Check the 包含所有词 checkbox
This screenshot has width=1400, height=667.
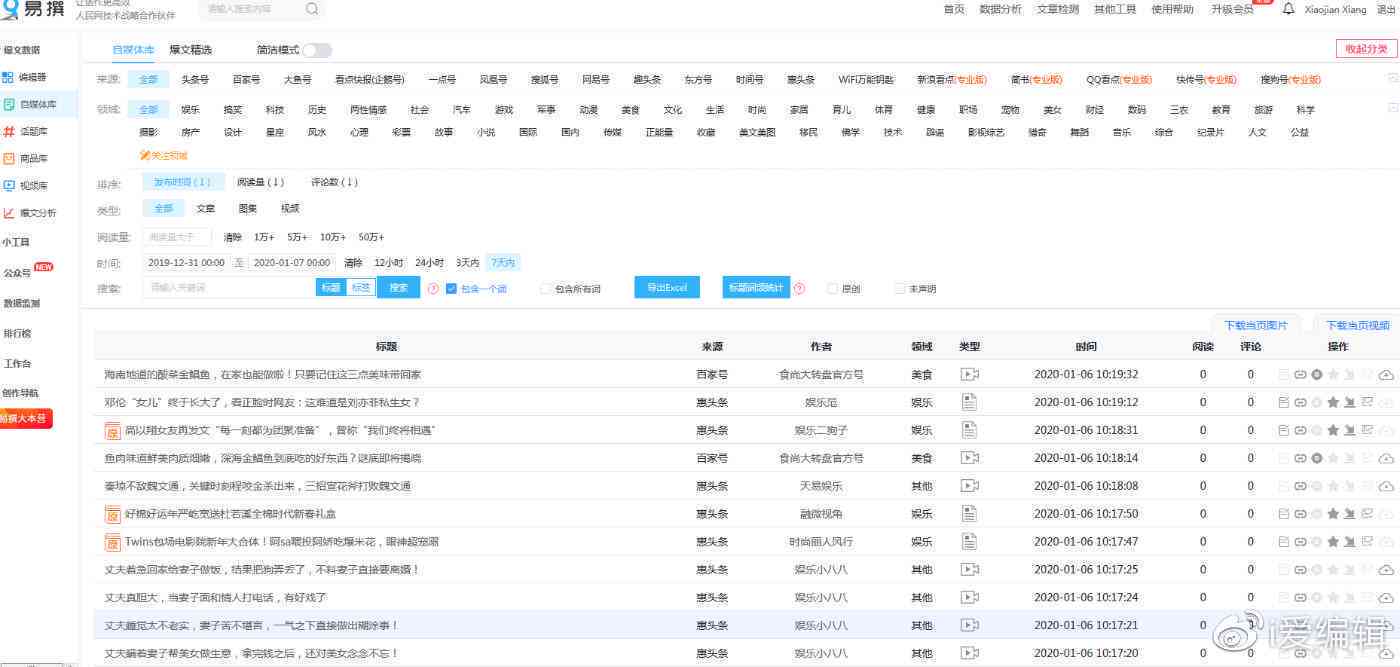545,288
